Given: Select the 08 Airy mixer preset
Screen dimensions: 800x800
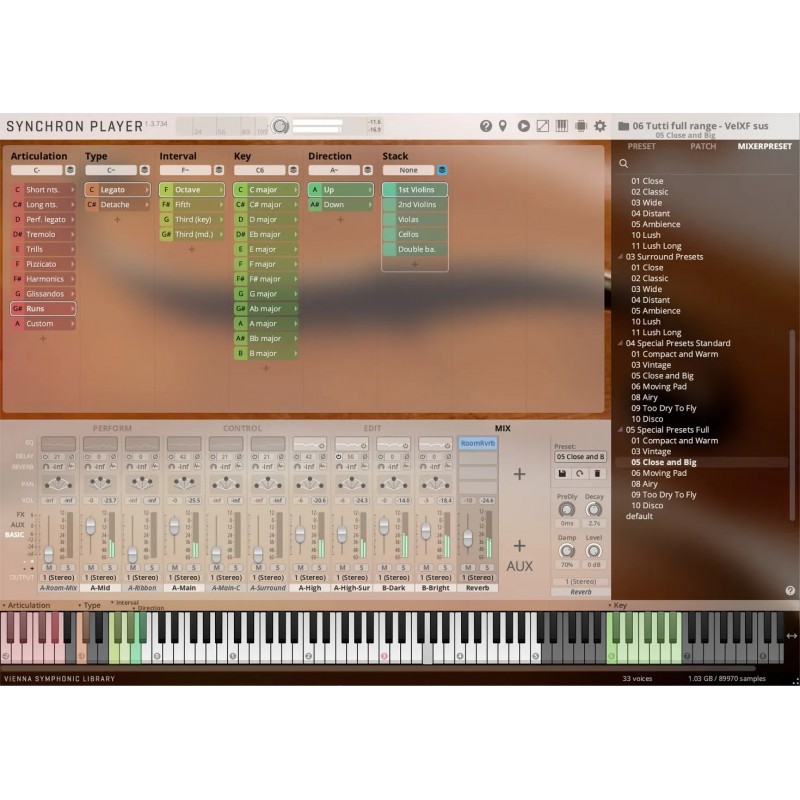Looking at the screenshot, I should [643, 484].
